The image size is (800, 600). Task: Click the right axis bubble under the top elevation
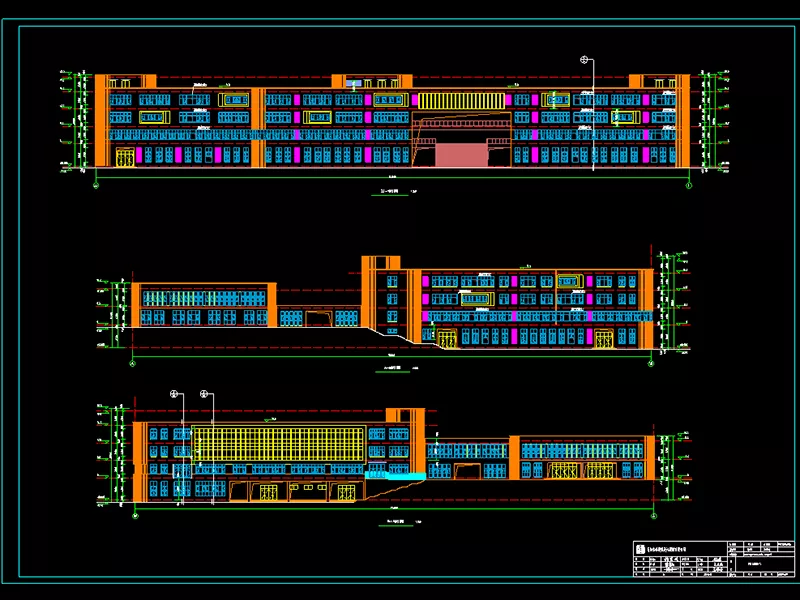tap(690, 184)
